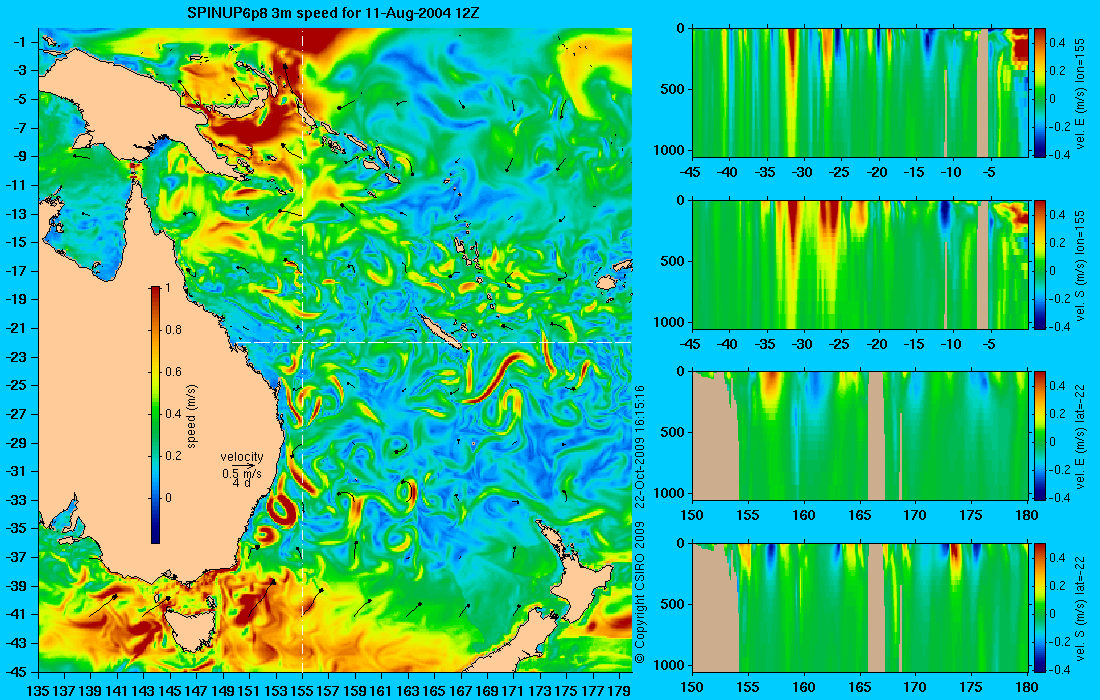
Task: Click longitude tick 173 on main map axis
Action: (x=540, y=690)
